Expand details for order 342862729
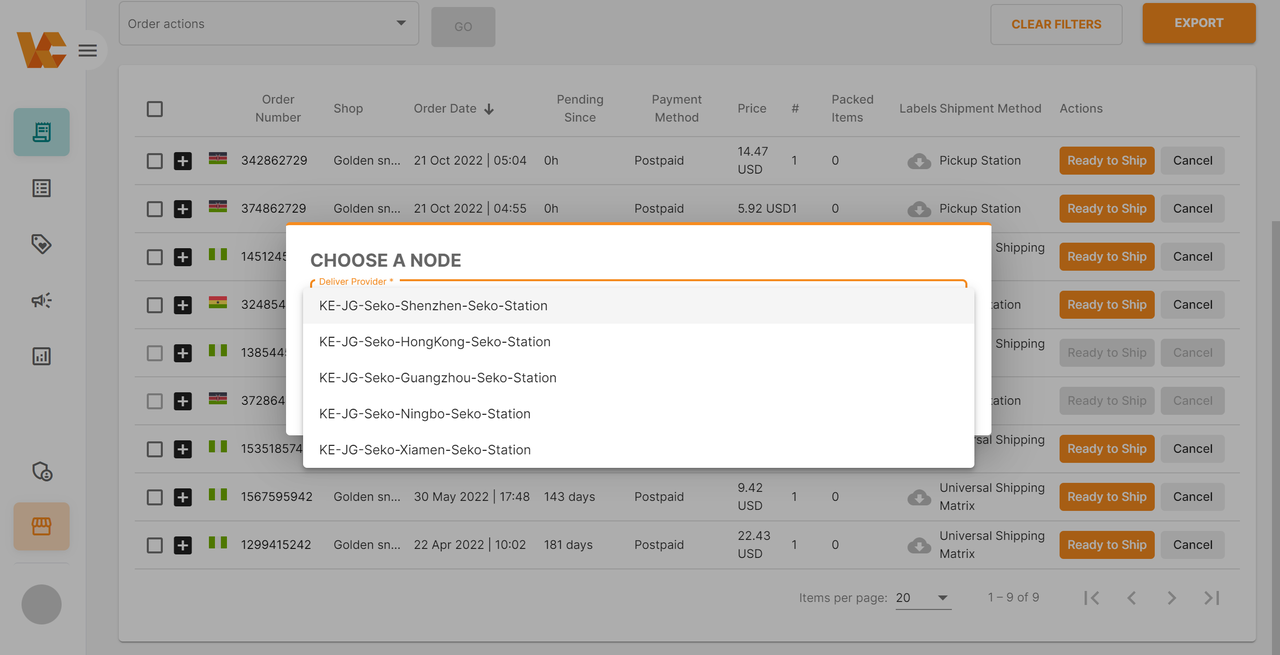The image size is (1280, 655). click(x=183, y=161)
